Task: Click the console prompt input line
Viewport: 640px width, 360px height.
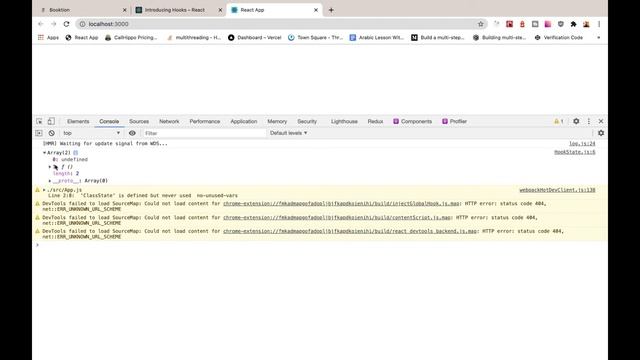Action: pyautogui.click(x=318, y=245)
